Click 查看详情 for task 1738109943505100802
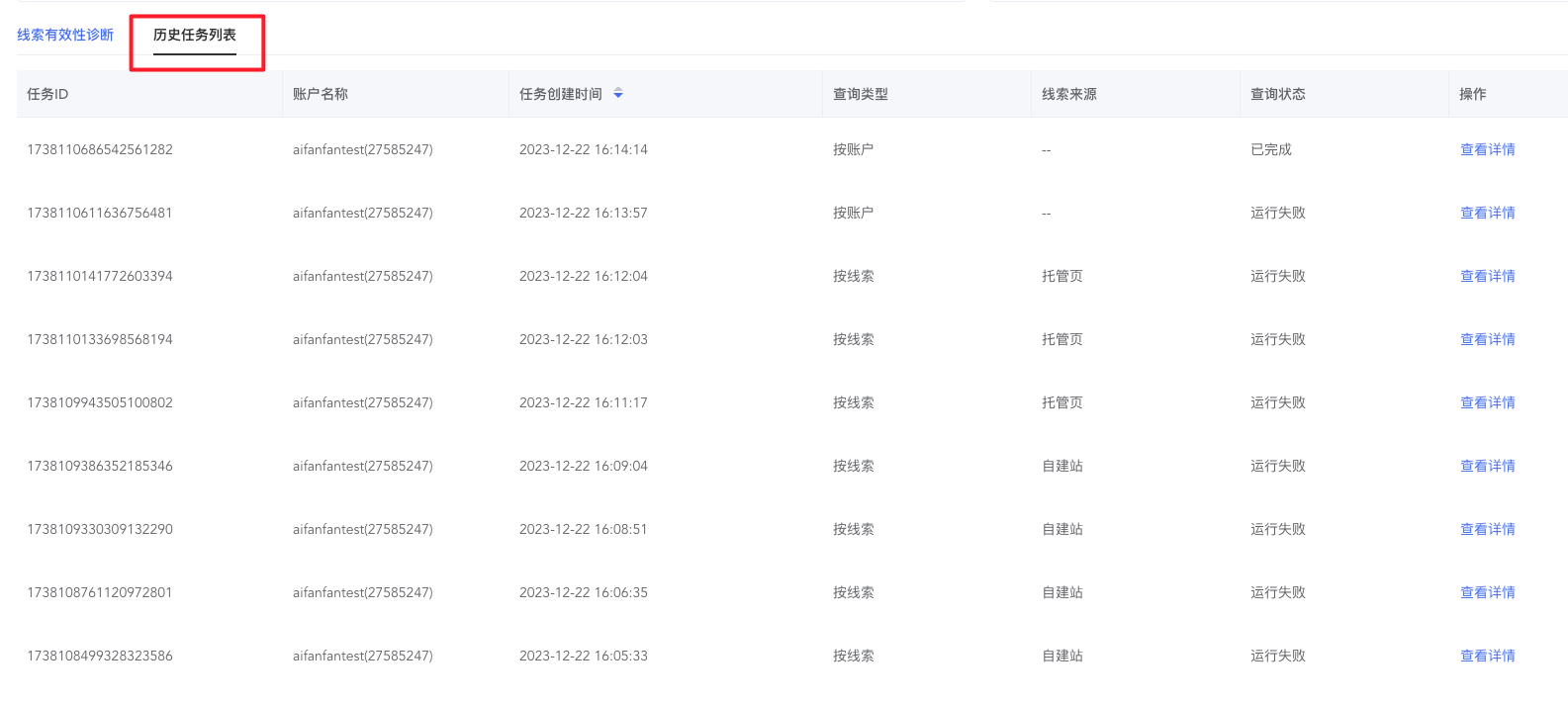The image size is (1568, 703). pos(1487,402)
